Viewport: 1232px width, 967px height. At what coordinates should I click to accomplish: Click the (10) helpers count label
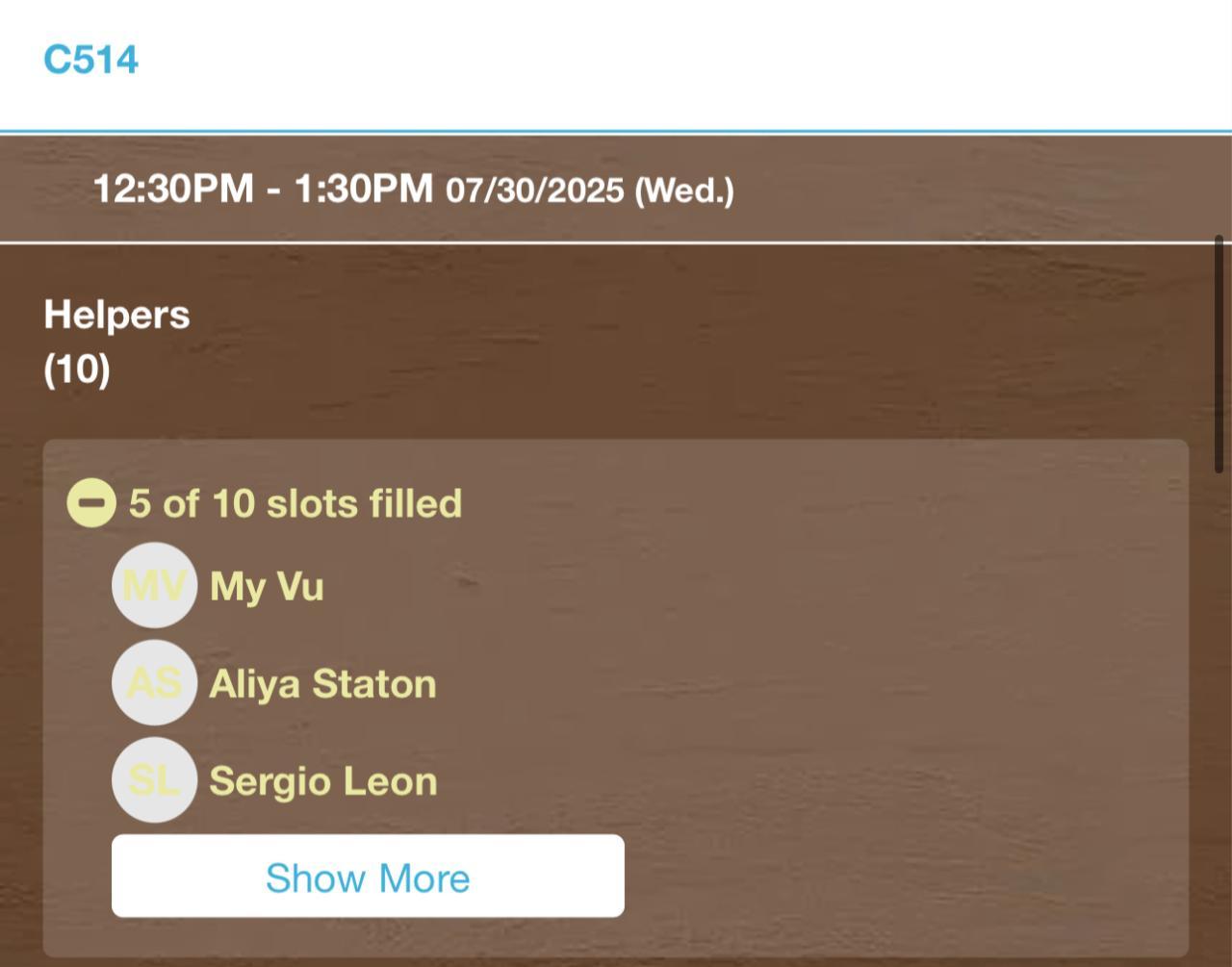pyautogui.click(x=77, y=369)
